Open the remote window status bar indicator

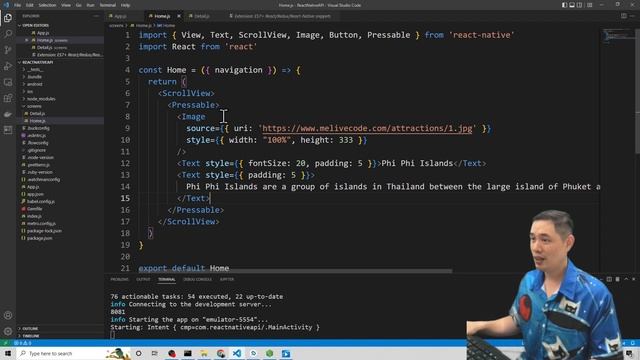pyautogui.click(x=5, y=343)
